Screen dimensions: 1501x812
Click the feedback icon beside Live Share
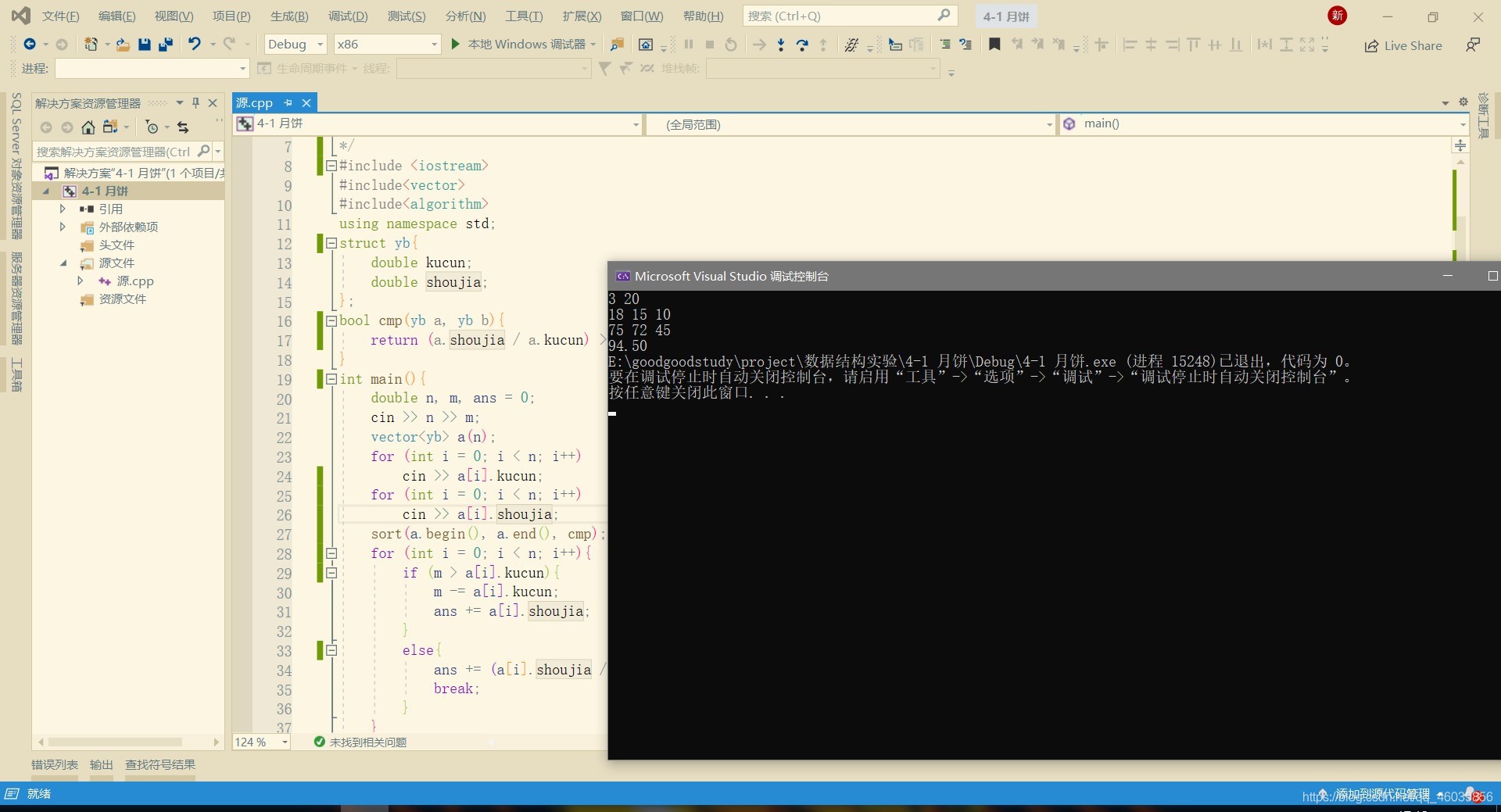click(1473, 45)
